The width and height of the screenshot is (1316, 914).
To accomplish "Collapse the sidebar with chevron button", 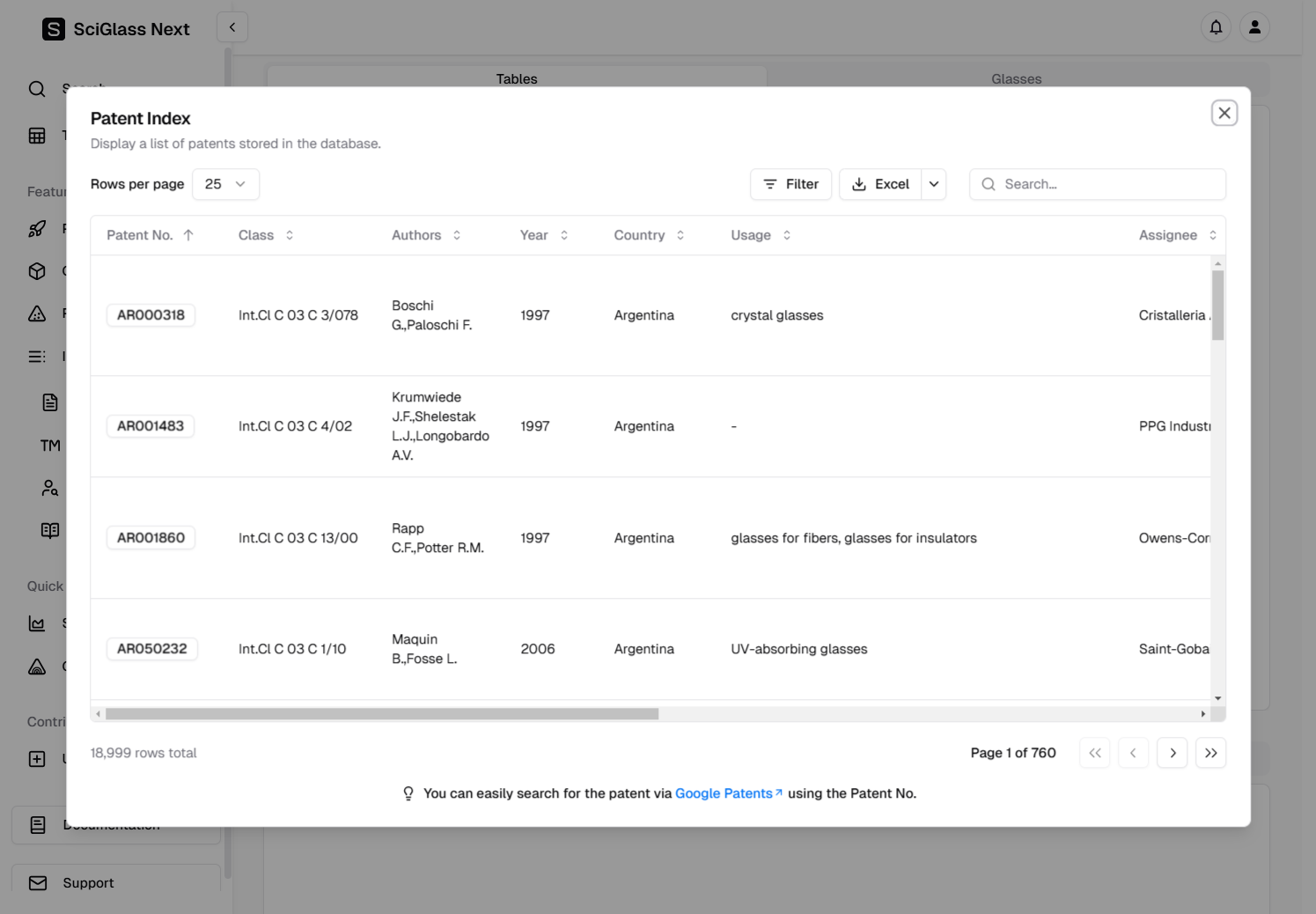I will 232,27.
